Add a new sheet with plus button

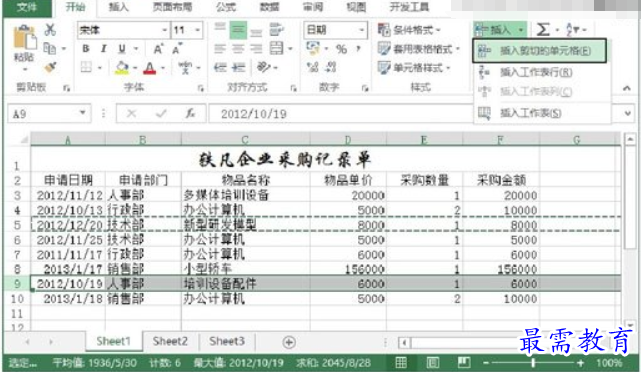(x=289, y=342)
